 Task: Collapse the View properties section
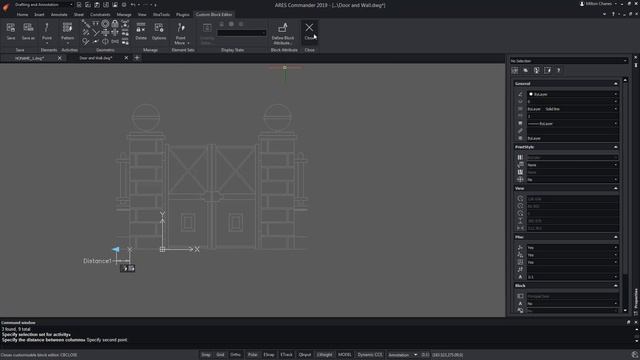pos(616,189)
